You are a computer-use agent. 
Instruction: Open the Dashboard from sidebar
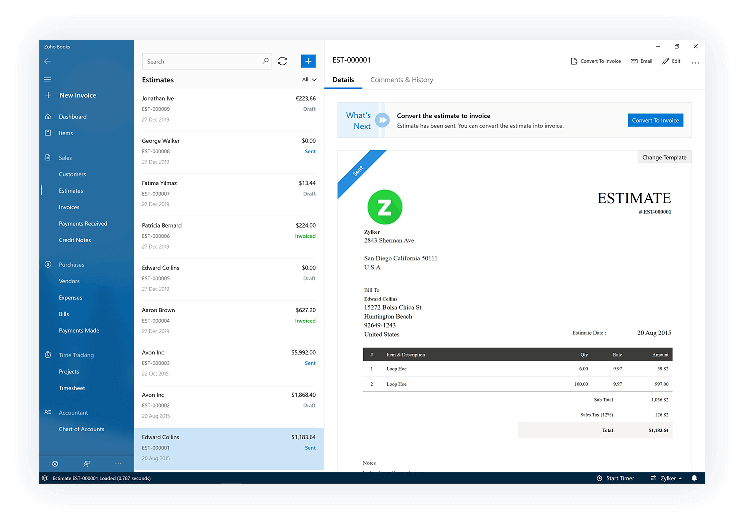click(71, 117)
